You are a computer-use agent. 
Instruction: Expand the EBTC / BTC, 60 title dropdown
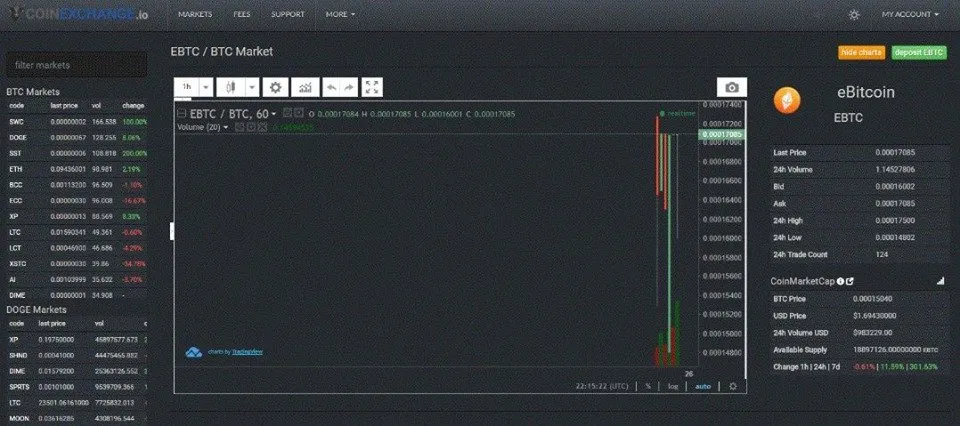point(274,114)
